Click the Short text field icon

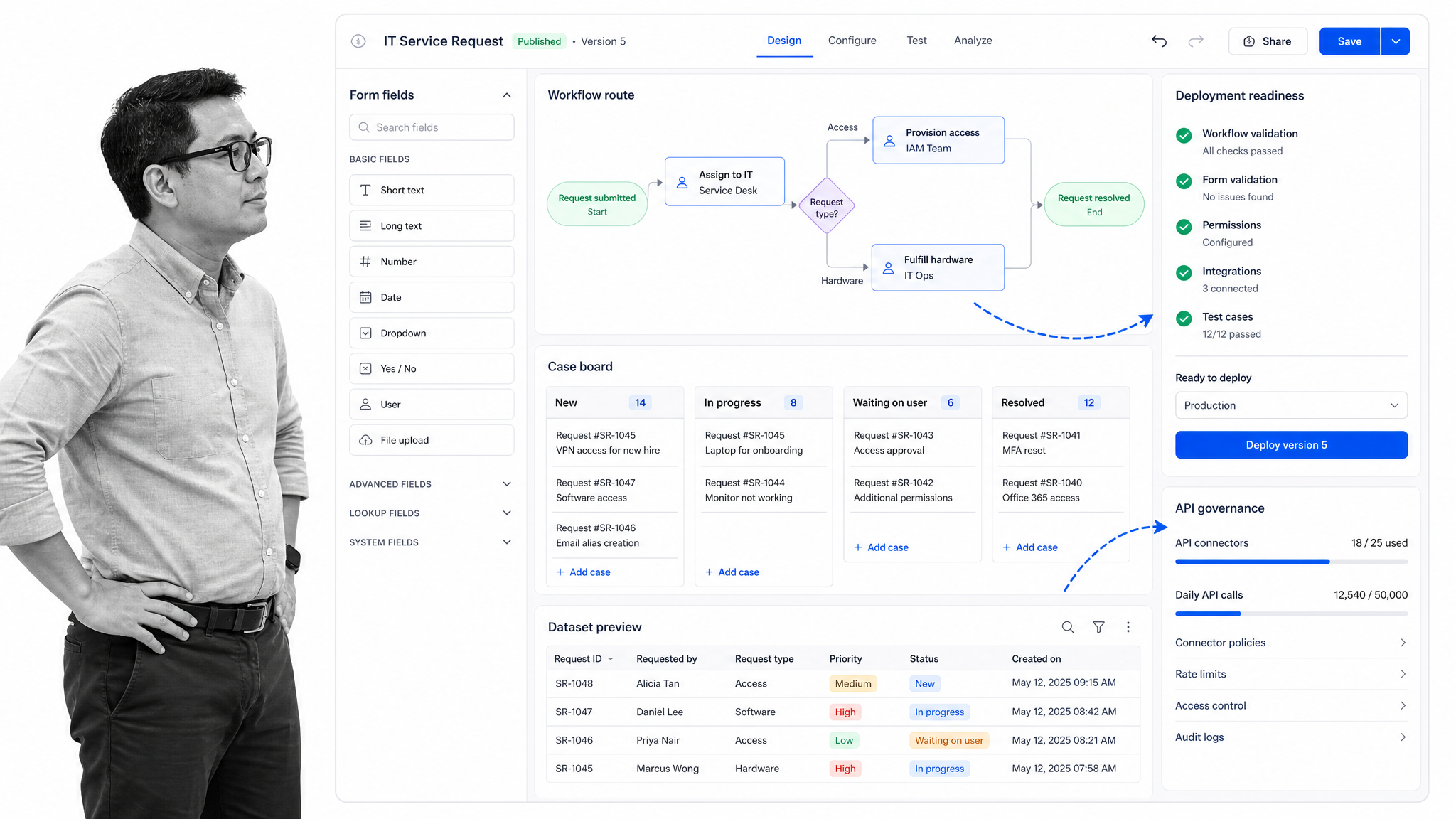pyautogui.click(x=365, y=190)
